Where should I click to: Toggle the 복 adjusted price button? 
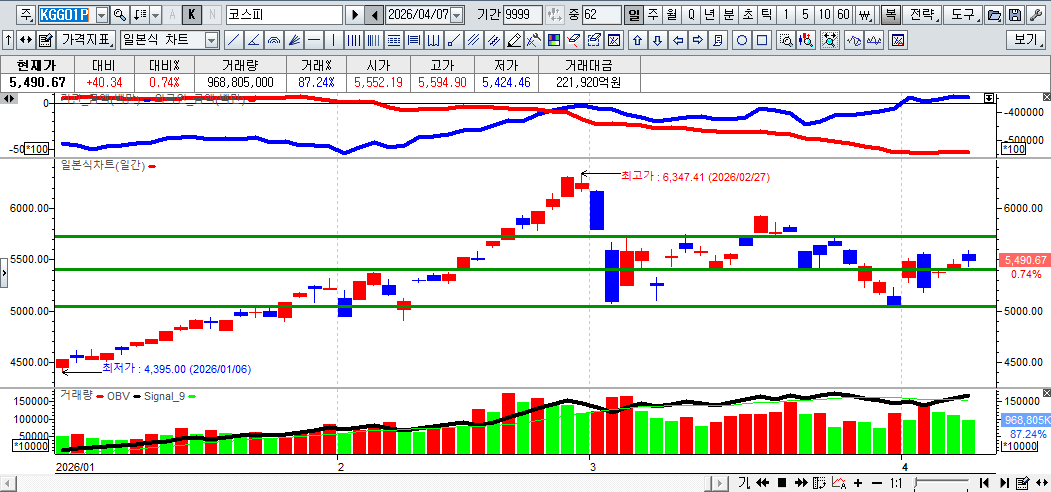(889, 15)
